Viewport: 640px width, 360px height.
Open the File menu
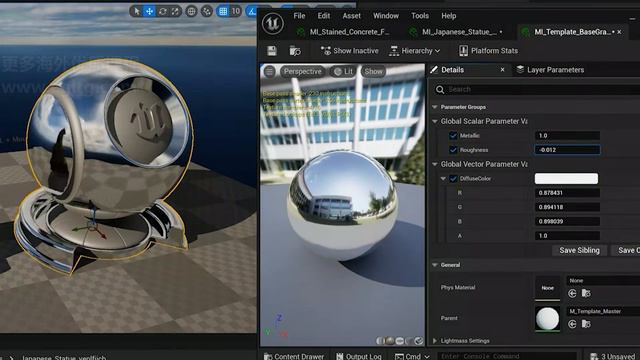[299, 16]
